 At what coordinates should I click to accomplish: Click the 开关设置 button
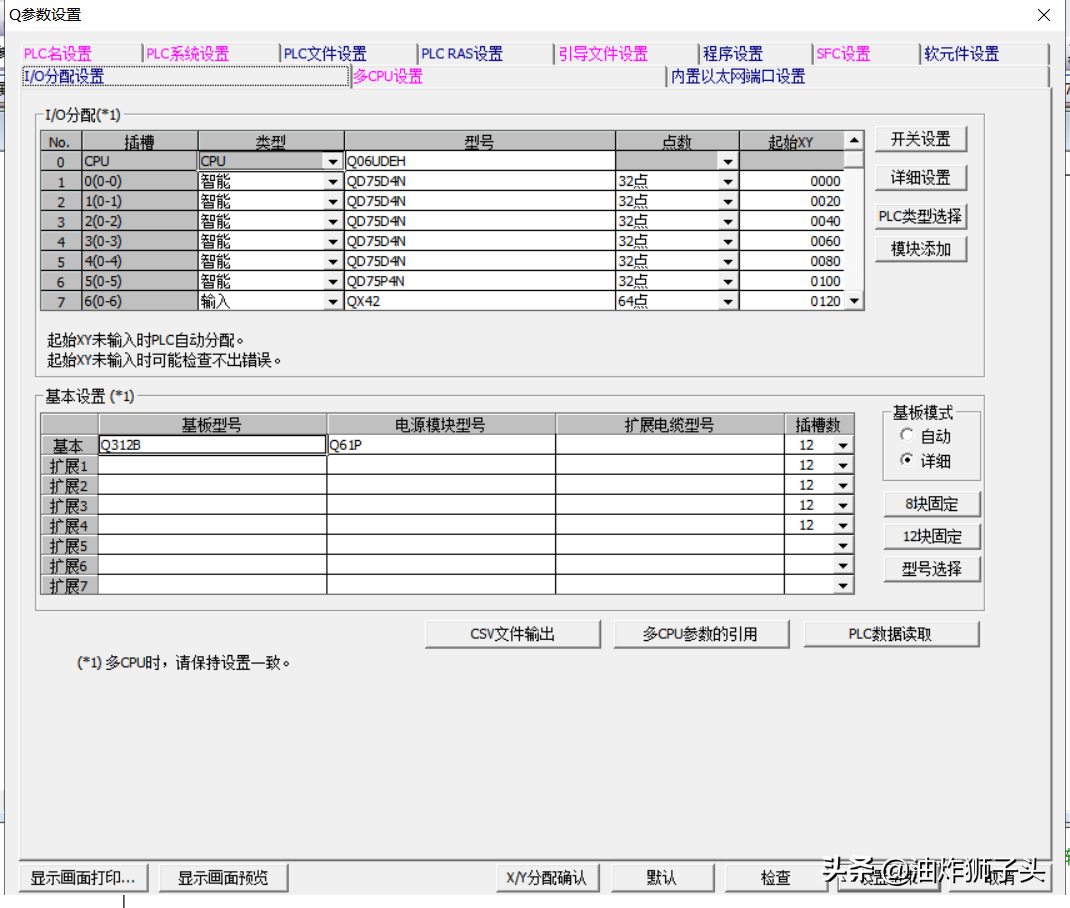pos(920,139)
